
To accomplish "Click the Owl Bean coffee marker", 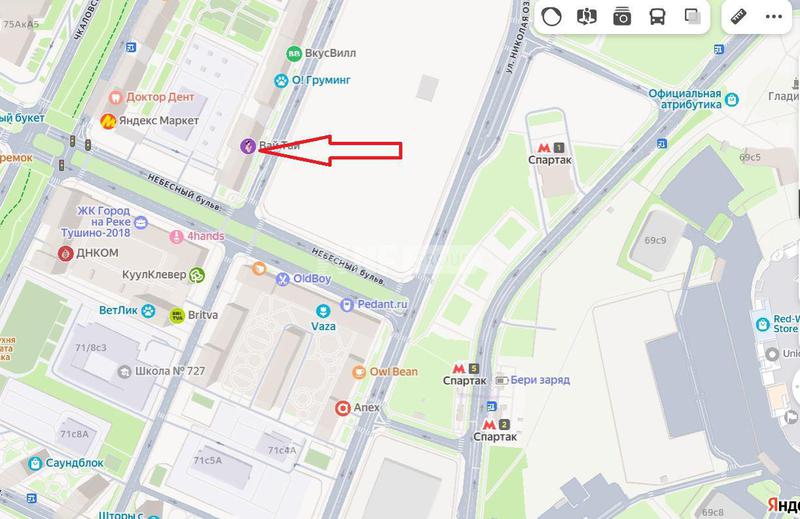I will (x=359, y=372).
